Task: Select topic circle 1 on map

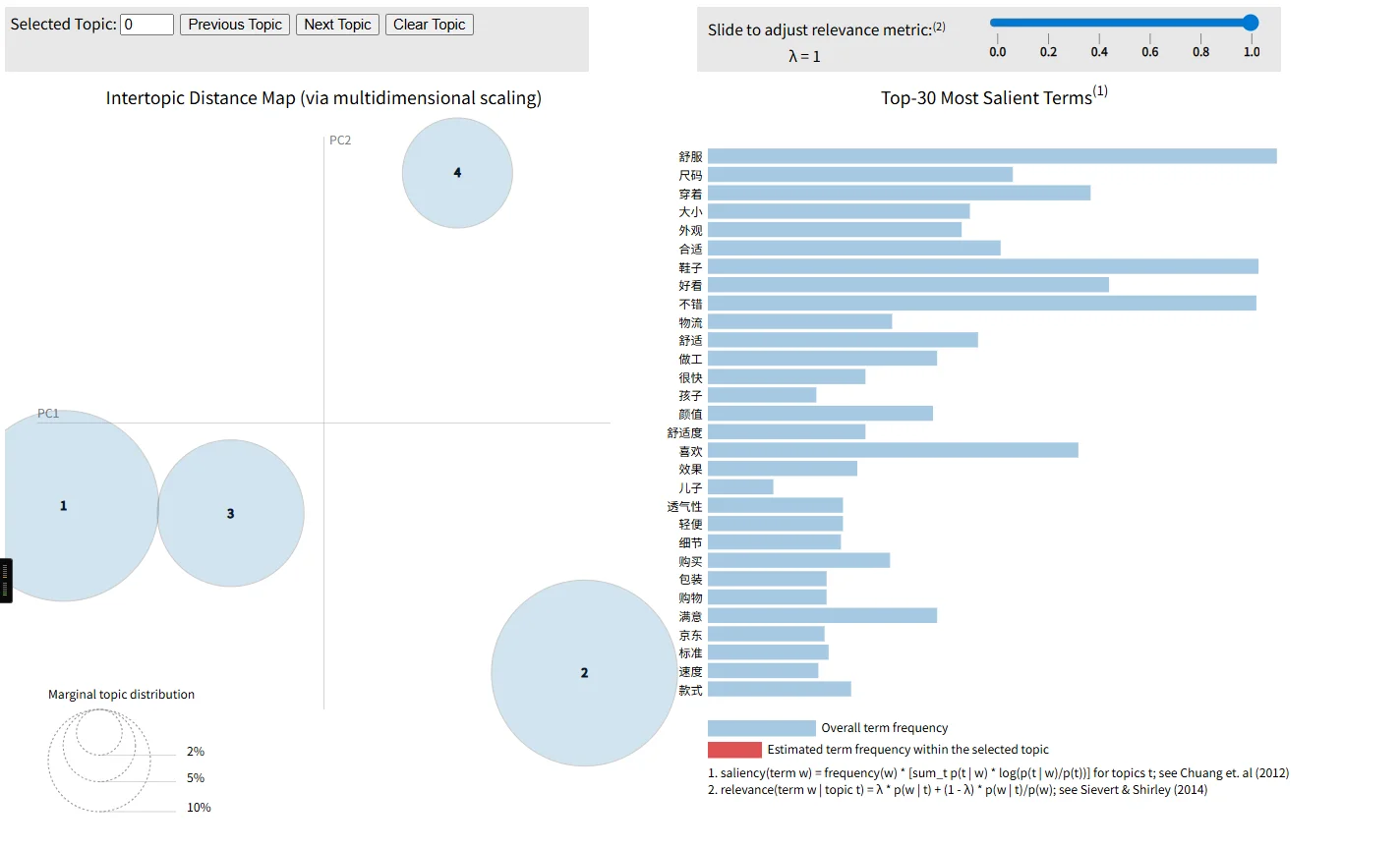Action: [63, 506]
